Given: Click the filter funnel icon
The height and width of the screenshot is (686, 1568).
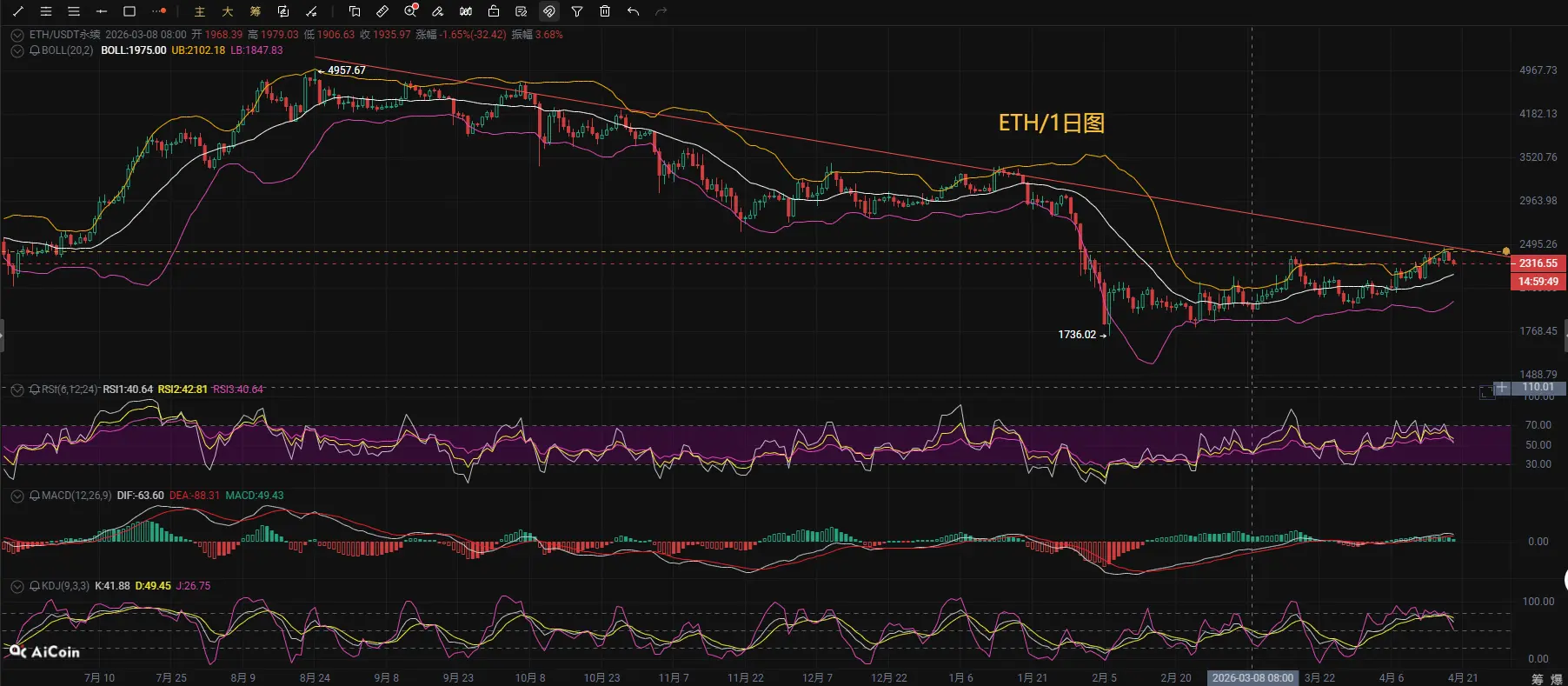Looking at the screenshot, I should click(577, 11).
